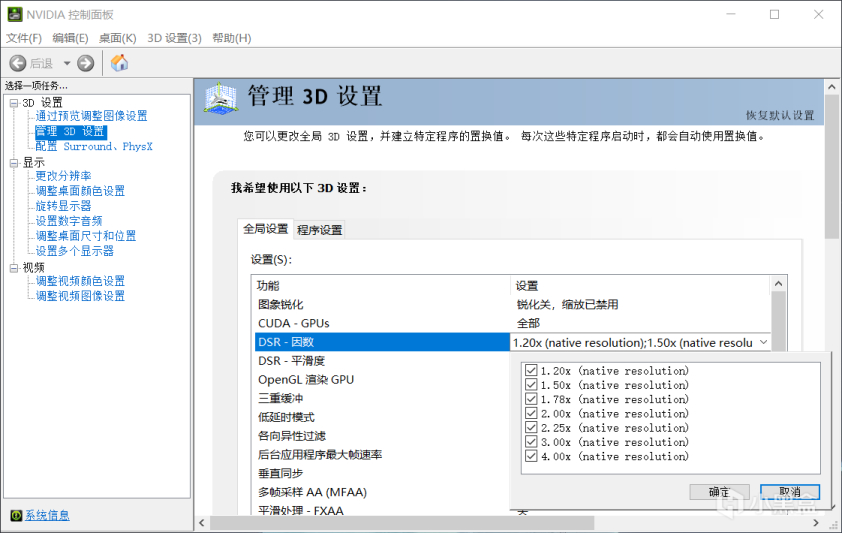Click the 取消 button
The height and width of the screenshot is (533, 842).
point(790,492)
